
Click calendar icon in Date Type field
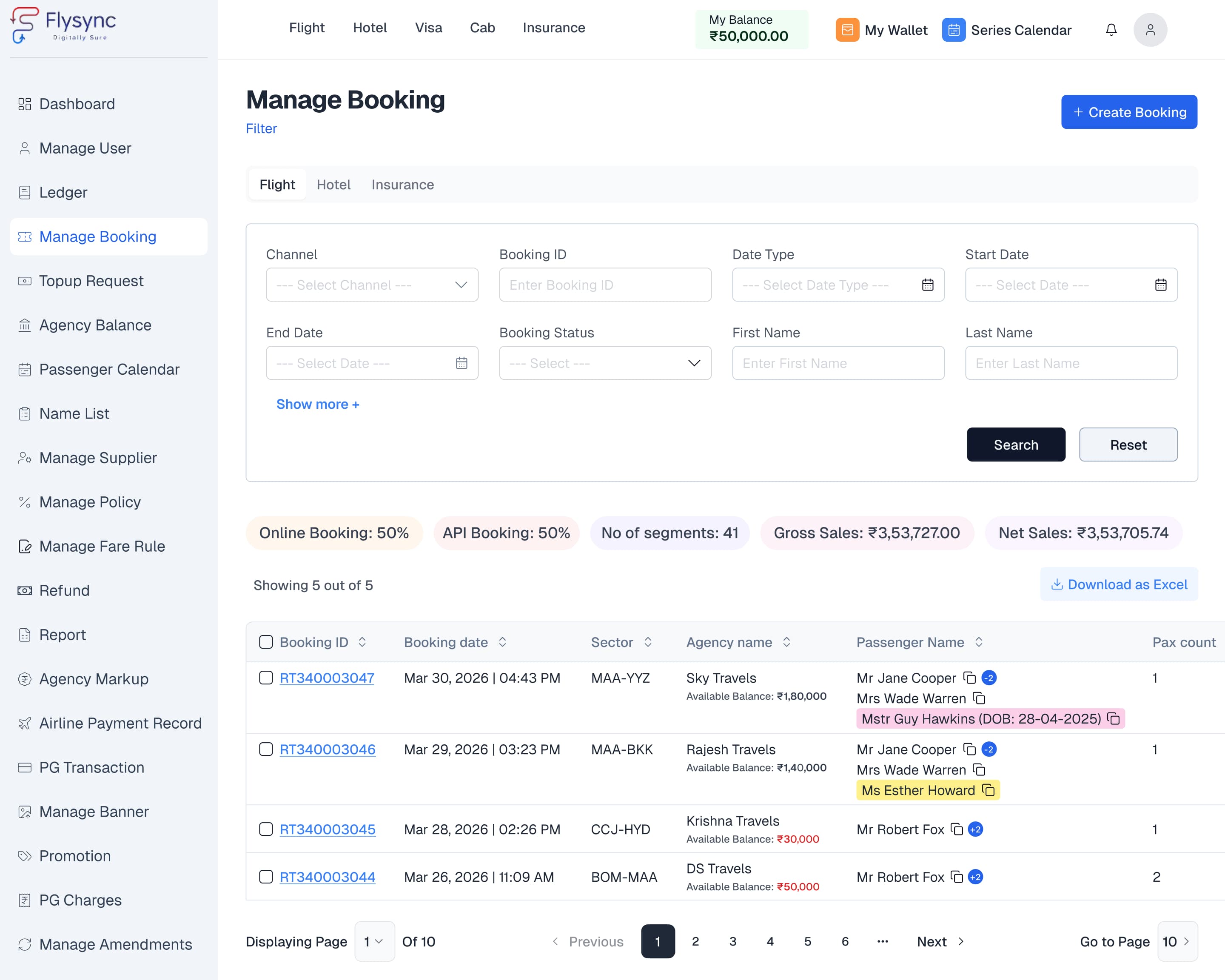pos(927,285)
